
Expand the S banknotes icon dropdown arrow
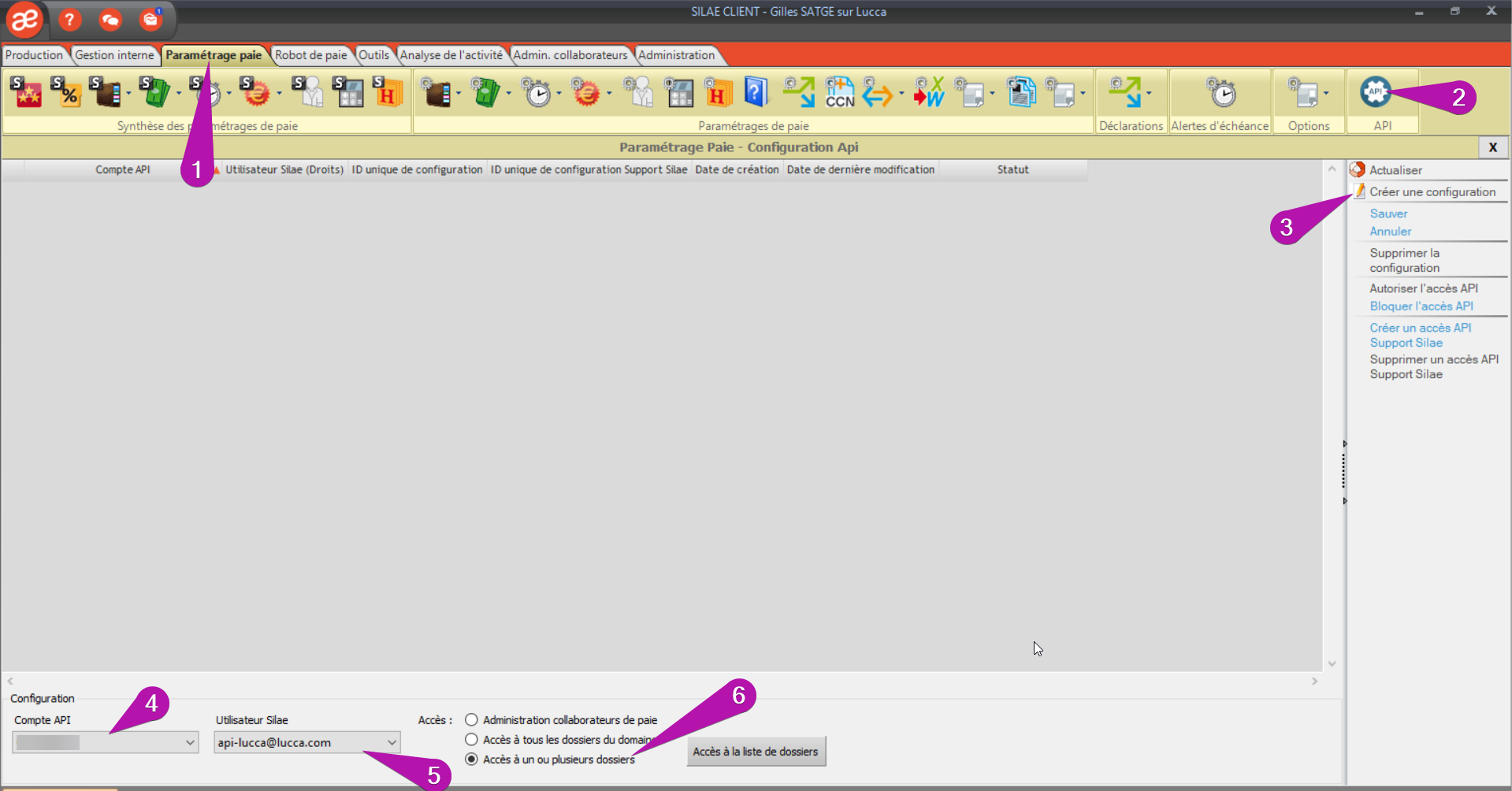pos(179,94)
